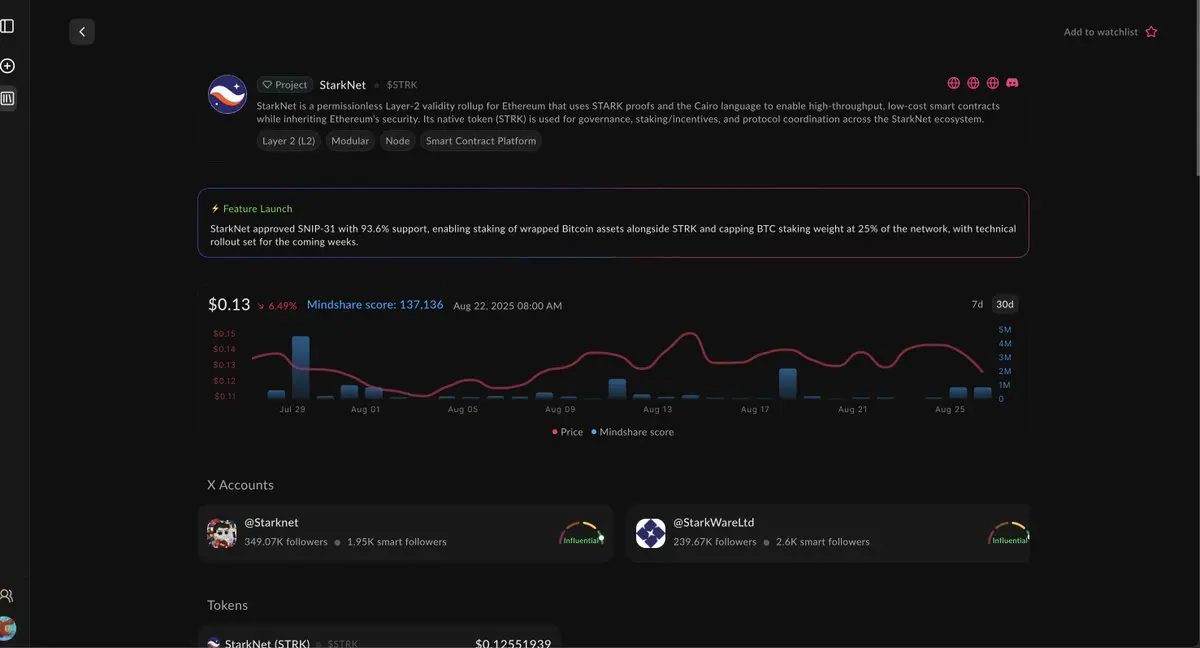
Task: Click the Mindshare score: 137,136 value
Action: pos(375,305)
